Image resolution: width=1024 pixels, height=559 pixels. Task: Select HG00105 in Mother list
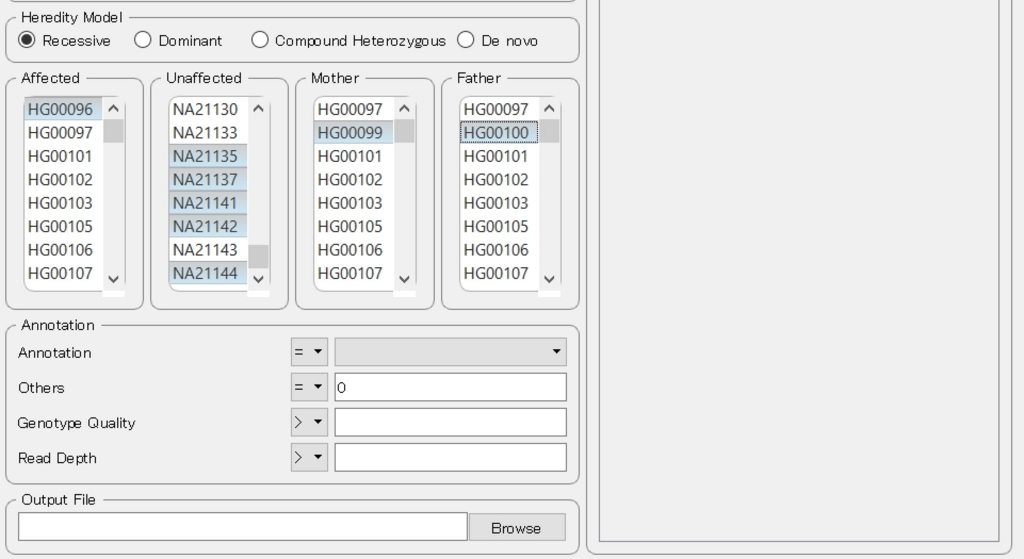353,227
